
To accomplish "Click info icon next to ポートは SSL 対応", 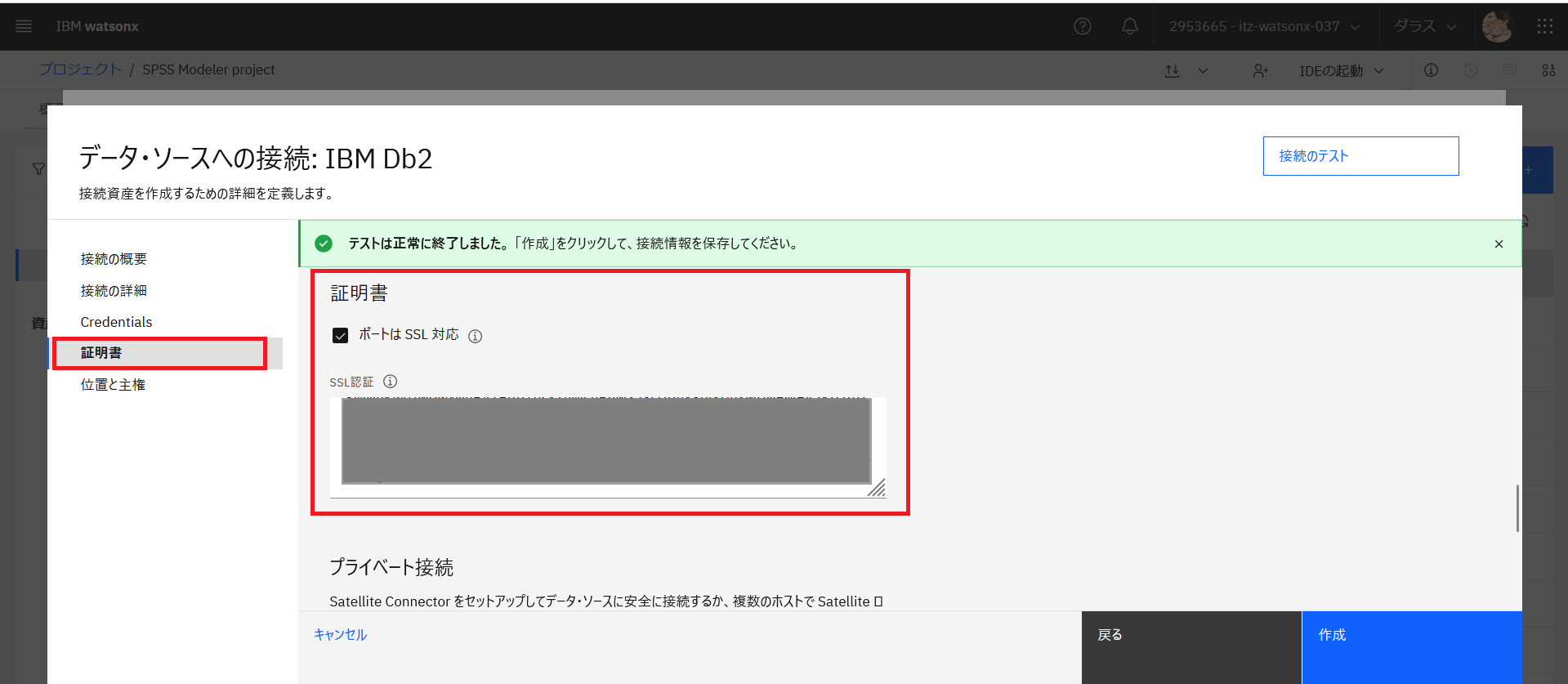I will [x=475, y=337].
